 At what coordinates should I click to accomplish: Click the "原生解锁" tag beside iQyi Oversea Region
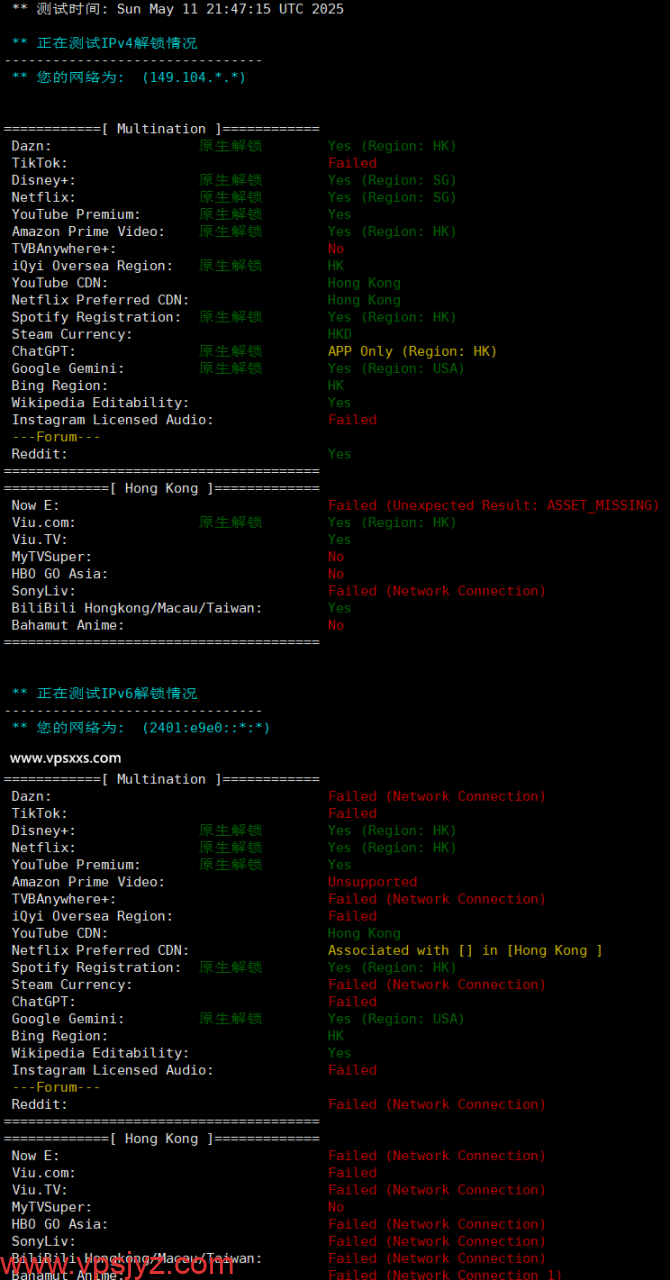click(x=230, y=265)
